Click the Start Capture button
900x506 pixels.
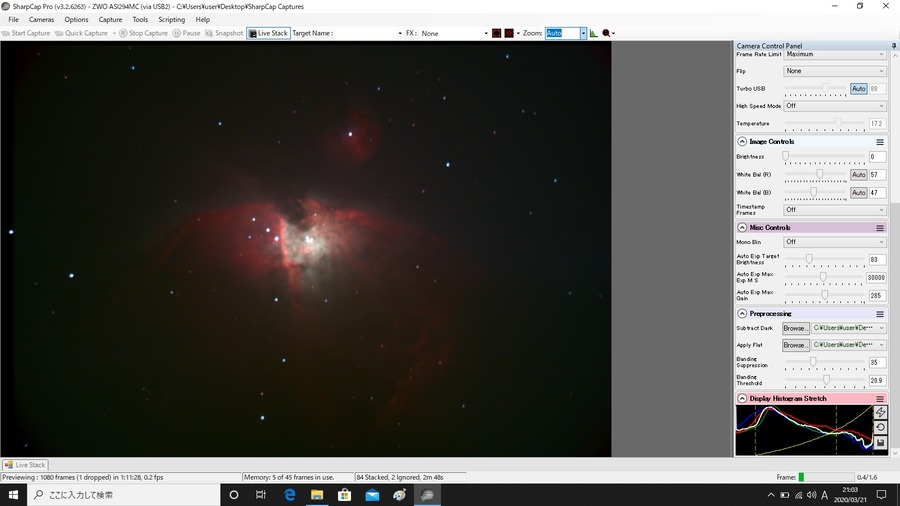(x=26, y=33)
